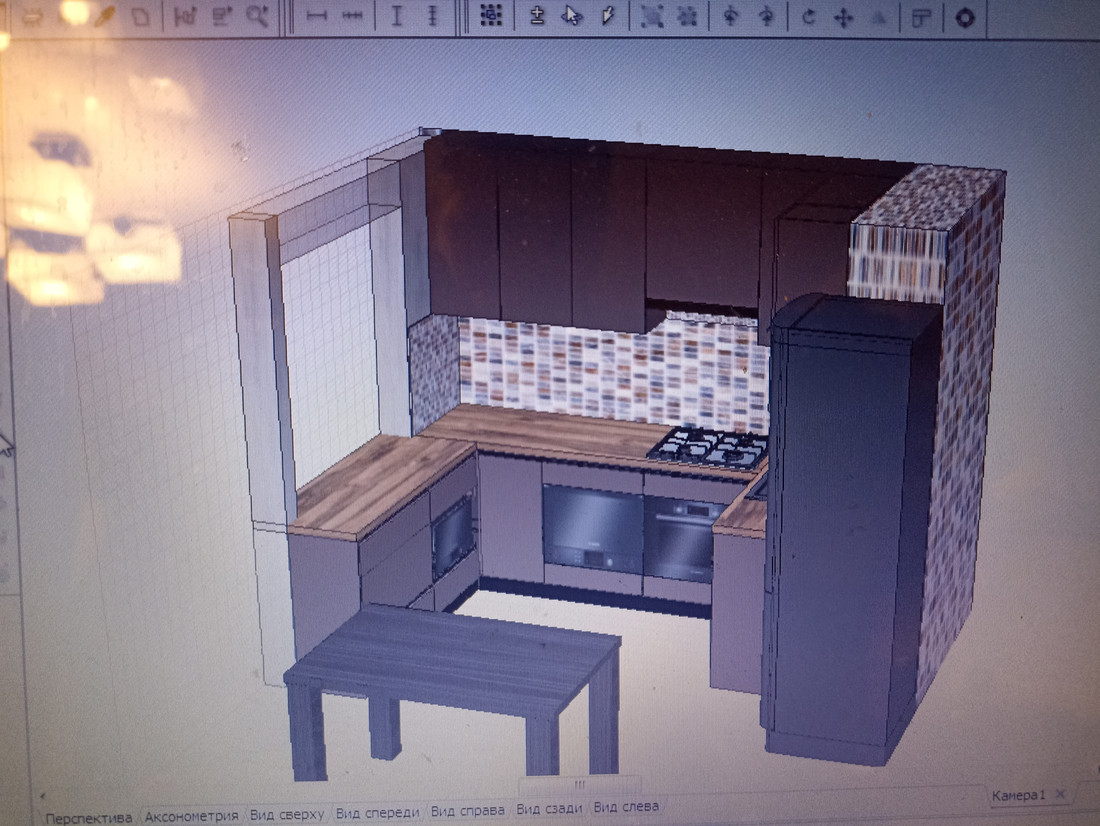Click the toolbar icon left of the magnifier
Image resolution: width=1100 pixels, height=826 pixels.
(222, 17)
